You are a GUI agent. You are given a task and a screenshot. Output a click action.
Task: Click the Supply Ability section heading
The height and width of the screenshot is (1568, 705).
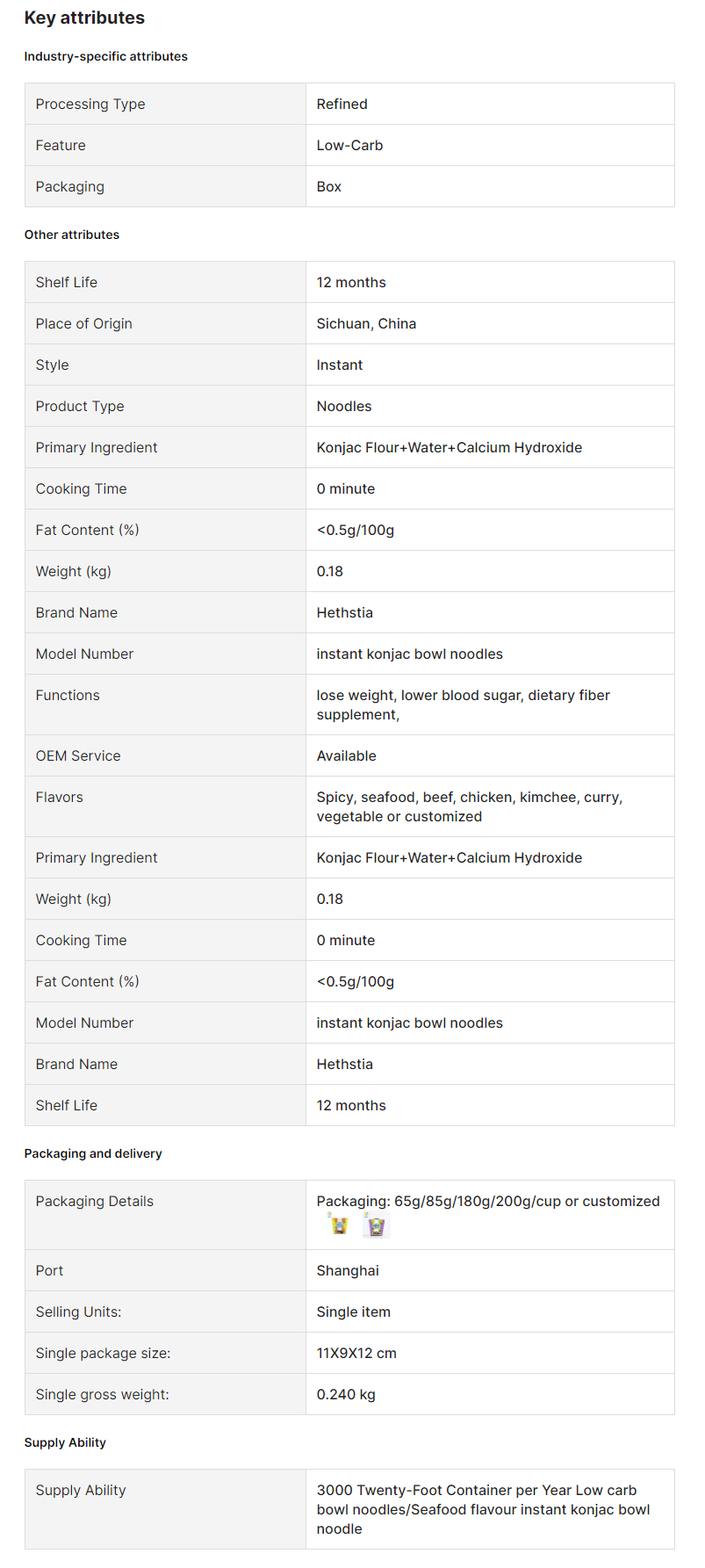(65, 1442)
